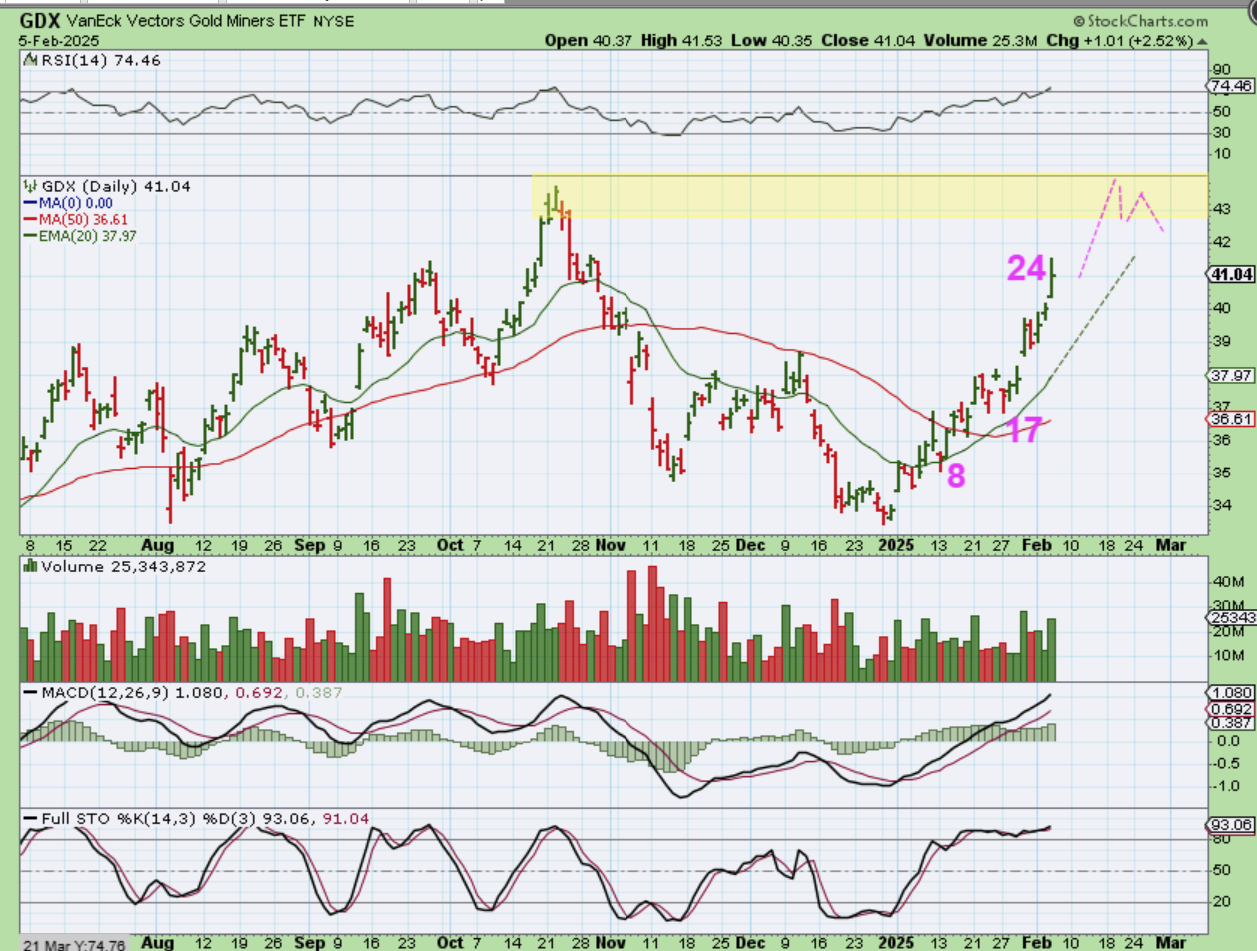This screenshot has width=1257, height=951.
Task: Click the green 37.97 tag on price axis
Action: point(1231,376)
